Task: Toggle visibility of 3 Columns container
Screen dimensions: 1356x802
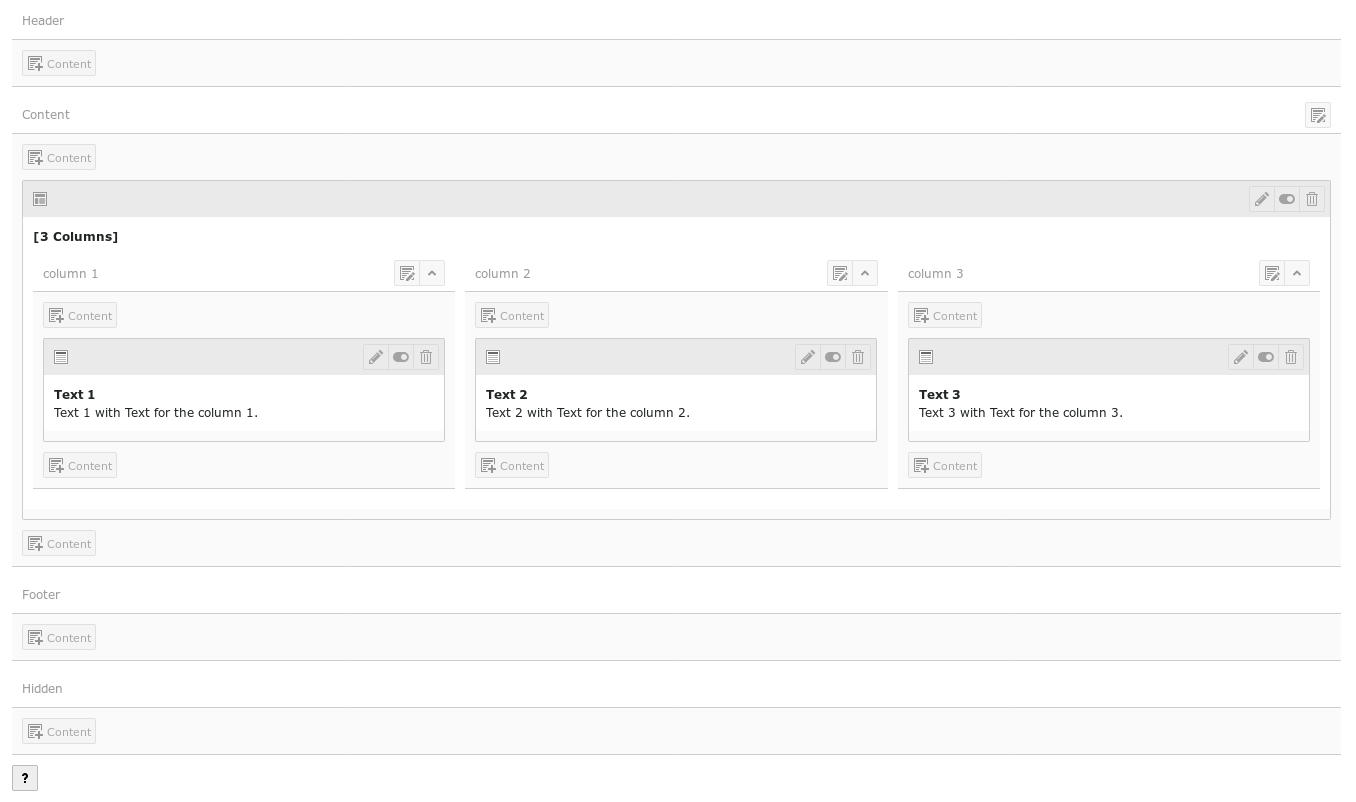Action: pos(1287,199)
